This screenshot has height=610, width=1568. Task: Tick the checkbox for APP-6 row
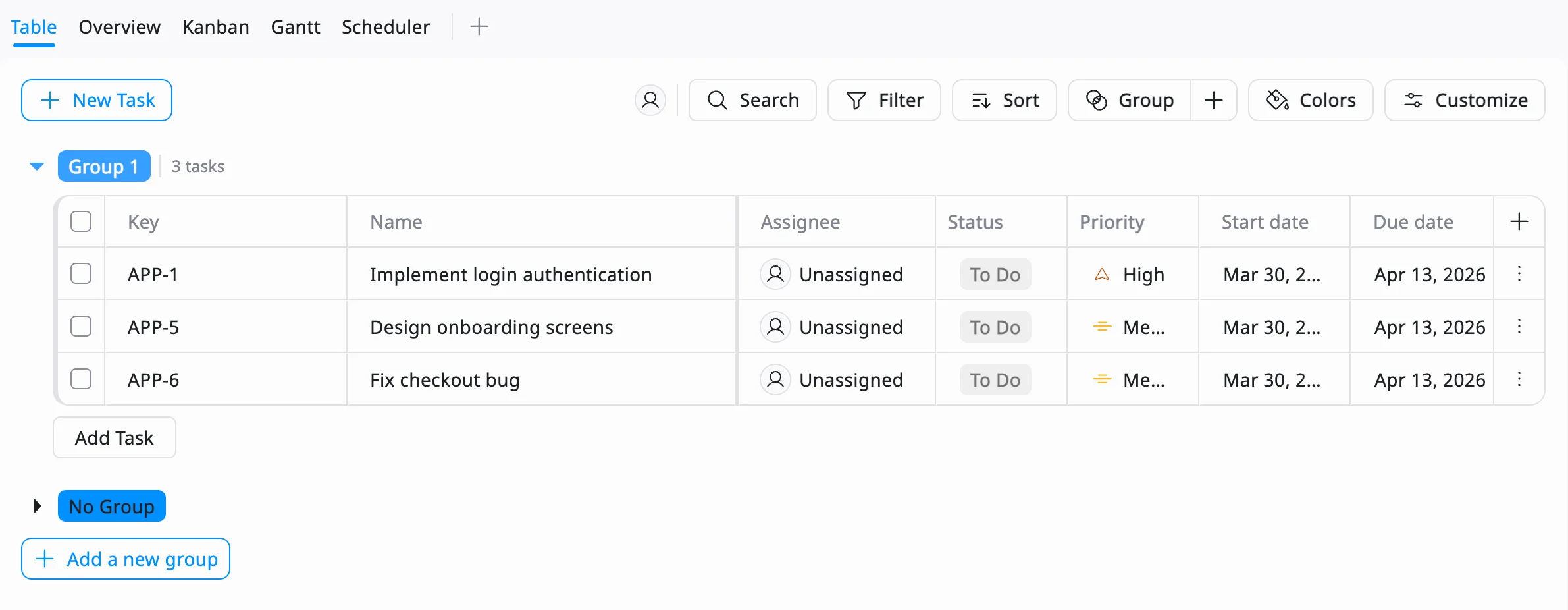coord(81,379)
